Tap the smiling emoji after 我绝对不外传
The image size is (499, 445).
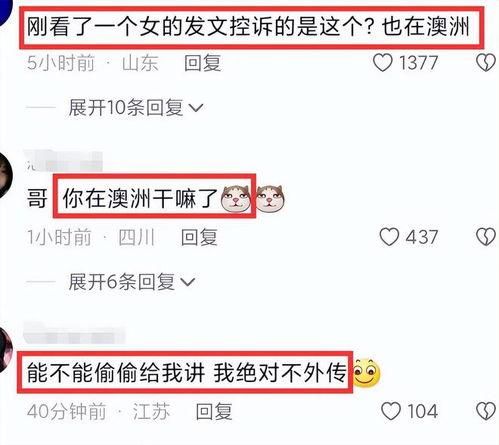coord(366,373)
